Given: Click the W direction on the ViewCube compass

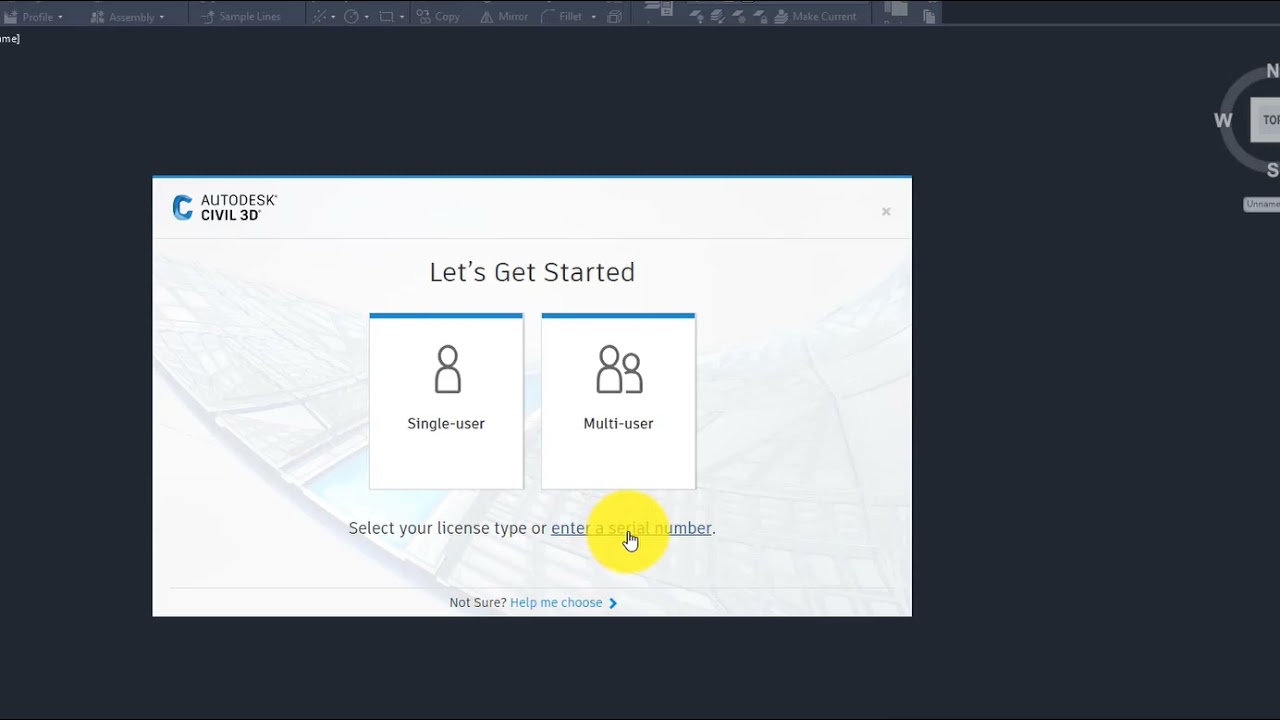Looking at the screenshot, I should coord(1223,120).
